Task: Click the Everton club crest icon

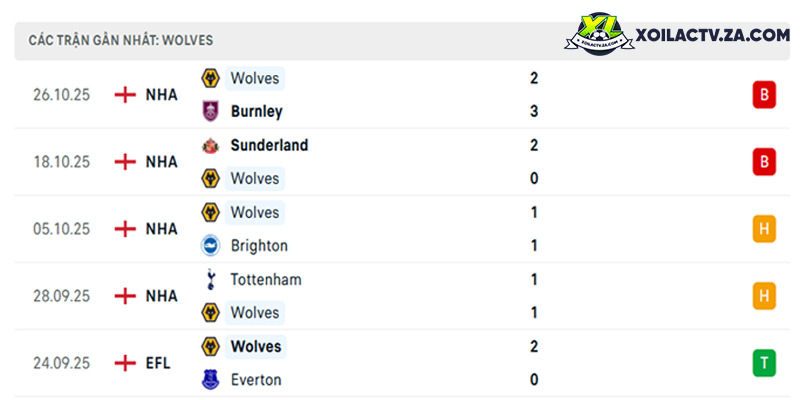Action: point(210,380)
